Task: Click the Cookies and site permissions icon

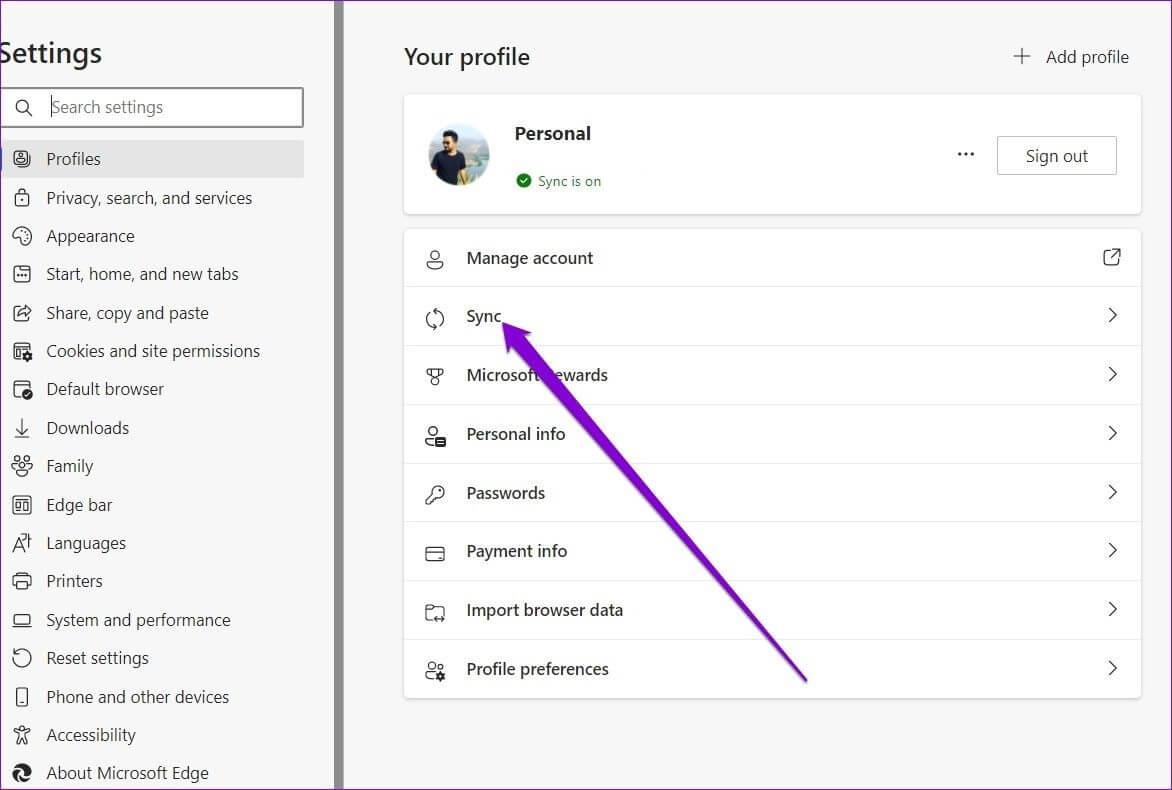Action: [22, 351]
